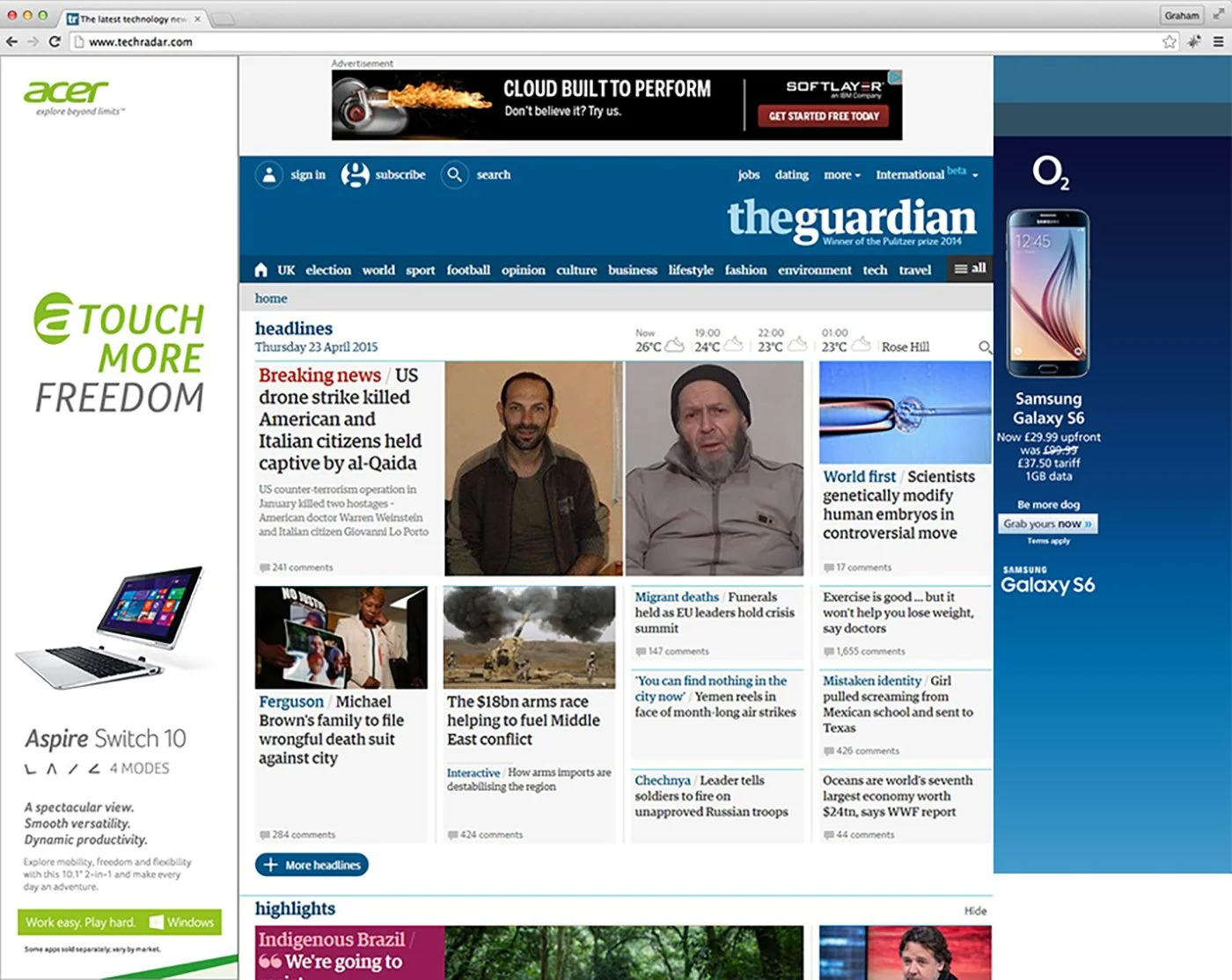
Task: Open the UK section
Action: pos(286,270)
